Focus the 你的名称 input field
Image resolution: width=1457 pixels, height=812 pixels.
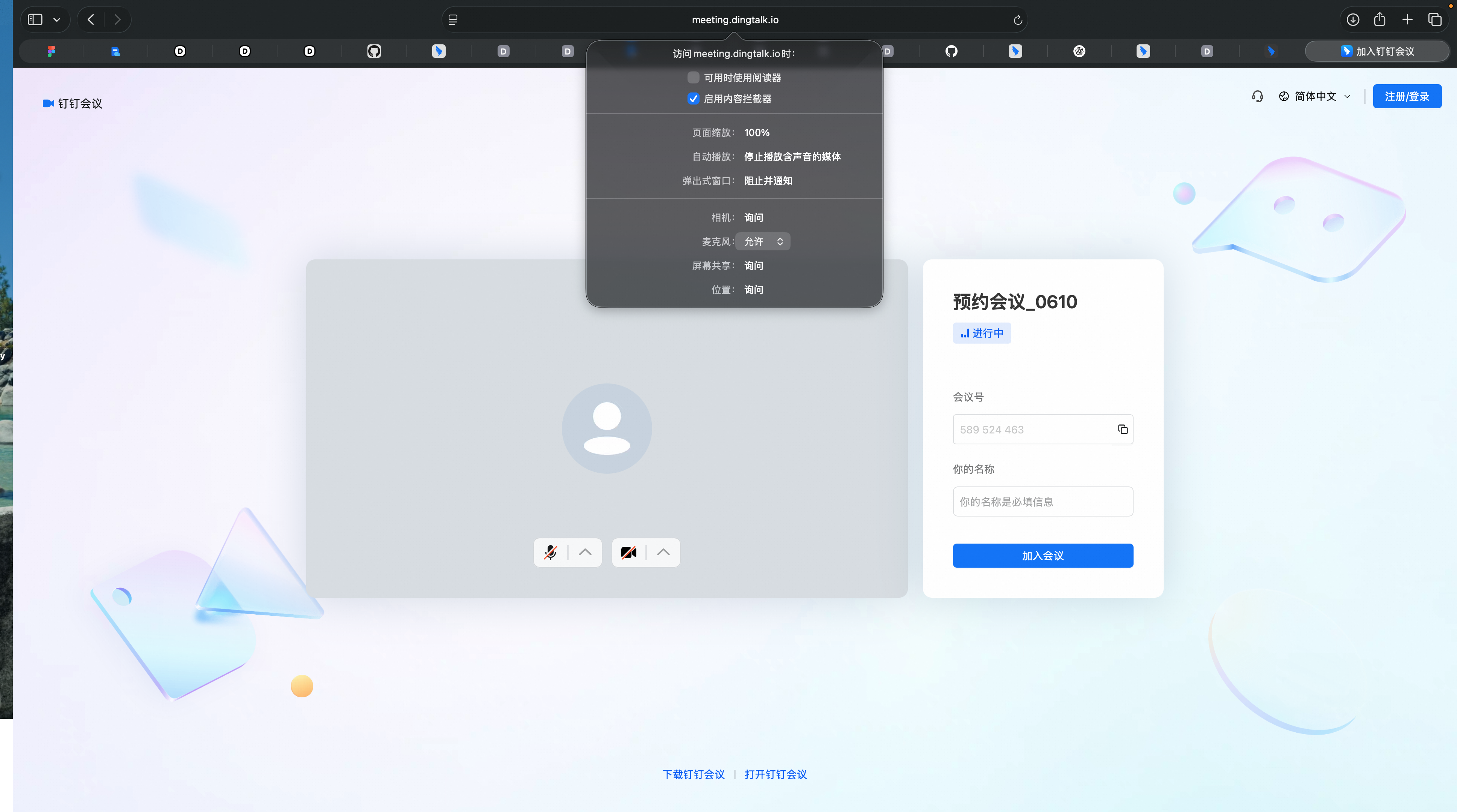1043,501
